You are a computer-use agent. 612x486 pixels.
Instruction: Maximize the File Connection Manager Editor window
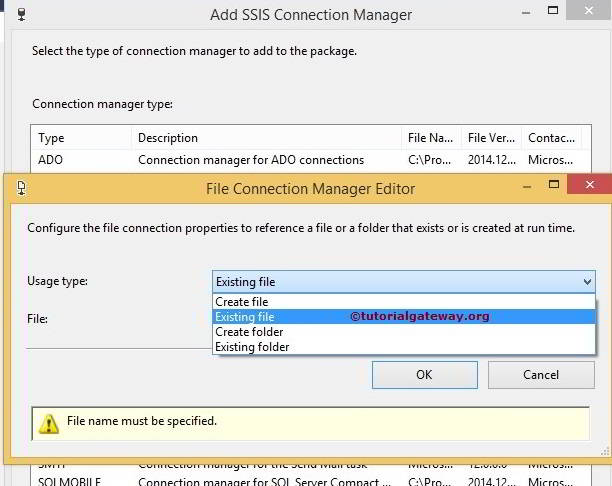pos(553,184)
